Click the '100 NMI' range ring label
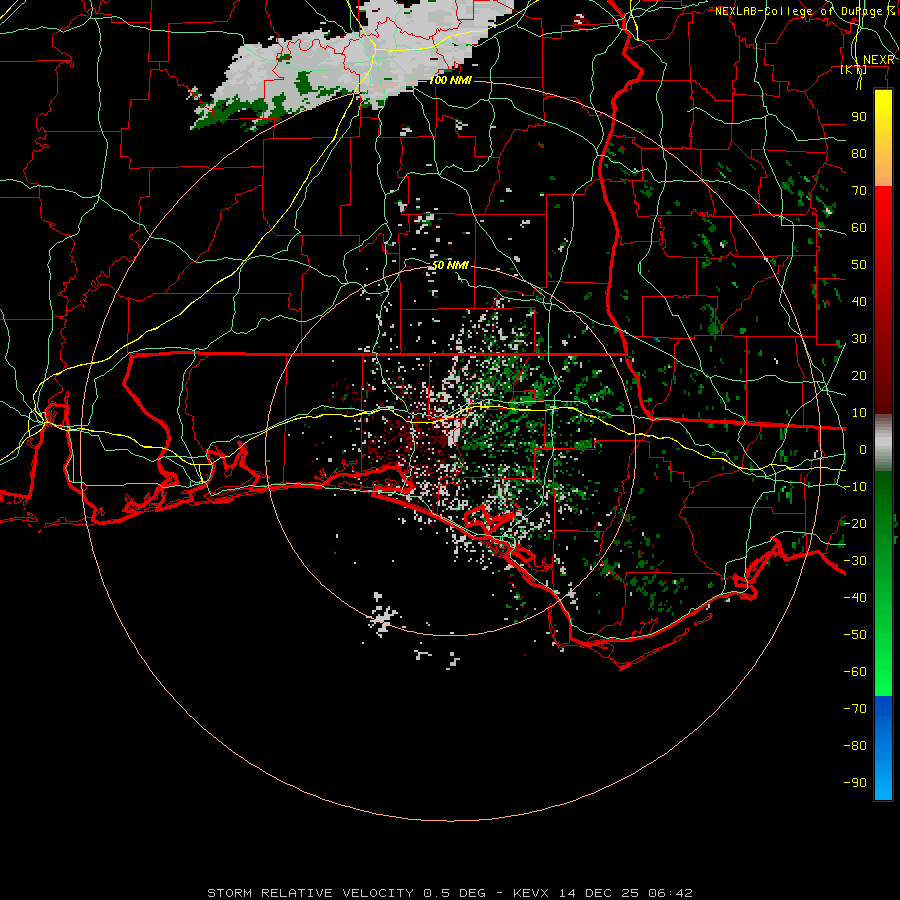The image size is (900, 900). click(x=450, y=80)
